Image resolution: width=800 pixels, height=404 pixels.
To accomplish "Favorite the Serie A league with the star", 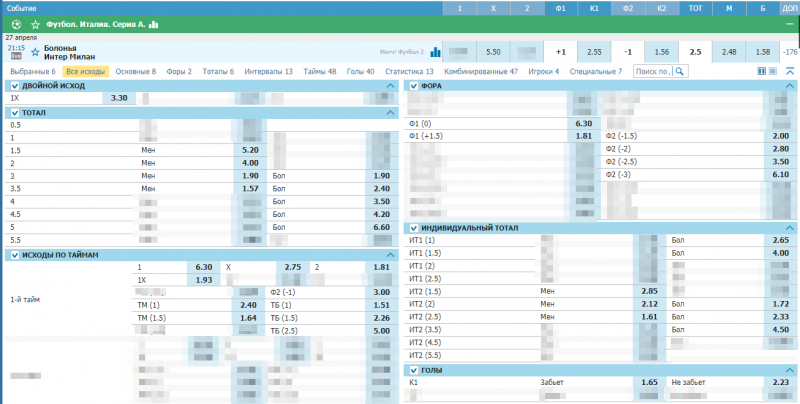I will tap(35, 23).
